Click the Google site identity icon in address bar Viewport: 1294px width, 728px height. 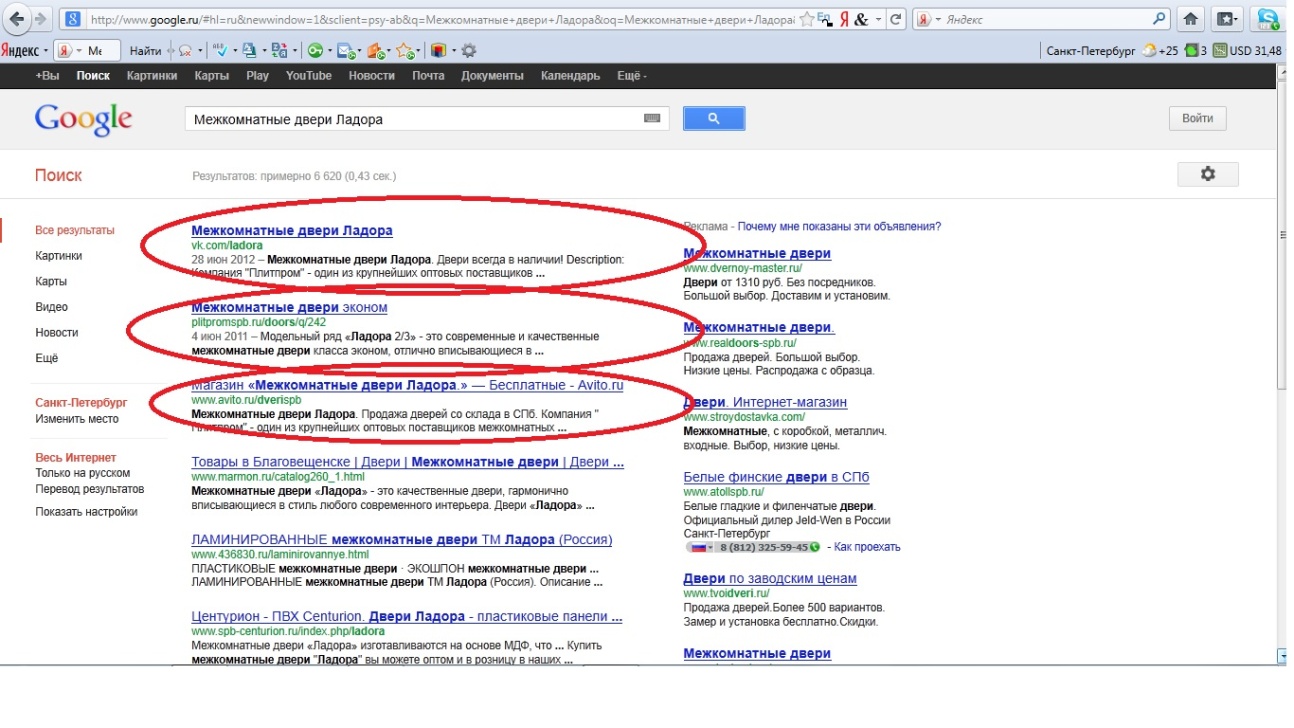[72, 19]
